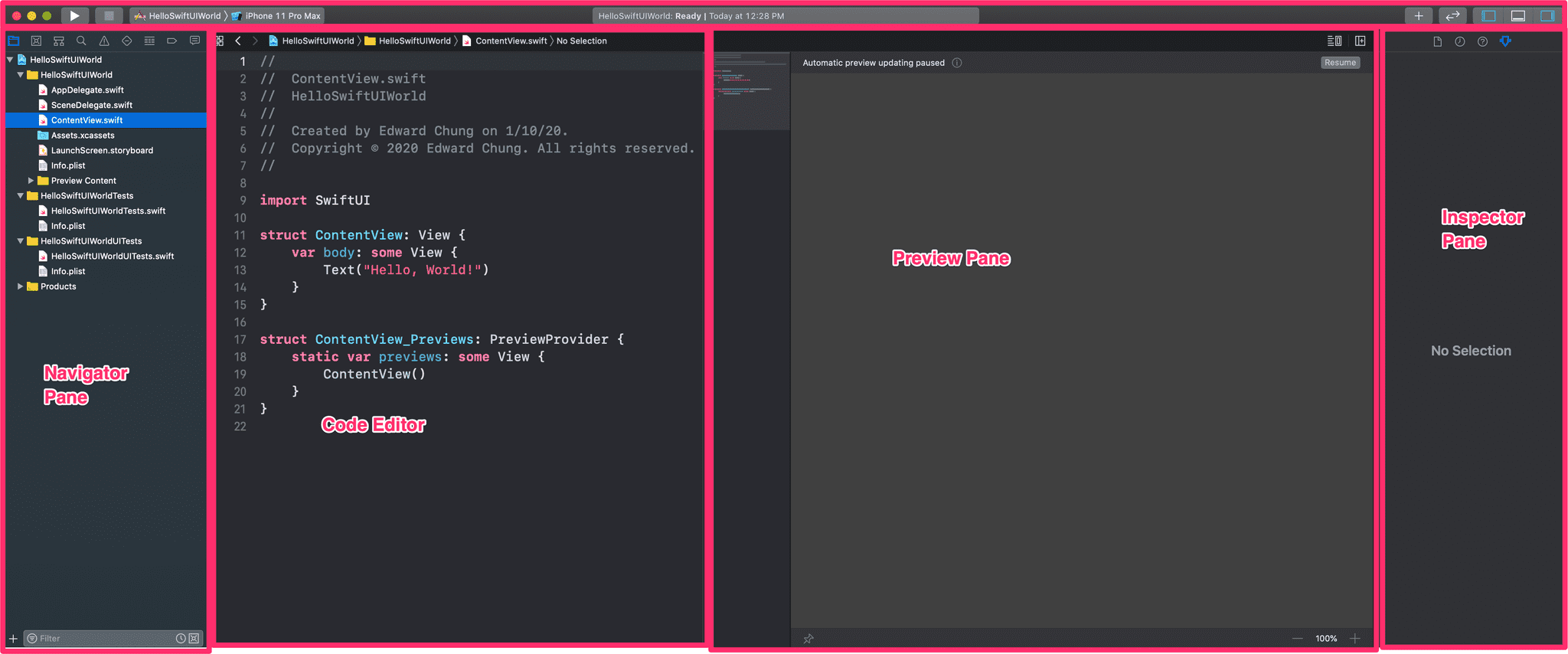This screenshot has height=654, width=1568.
Task: Open Assets.xcassets catalog
Action: pos(82,135)
